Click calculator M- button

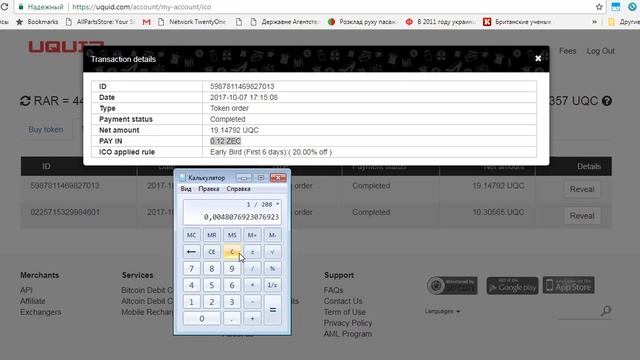click(x=272, y=235)
